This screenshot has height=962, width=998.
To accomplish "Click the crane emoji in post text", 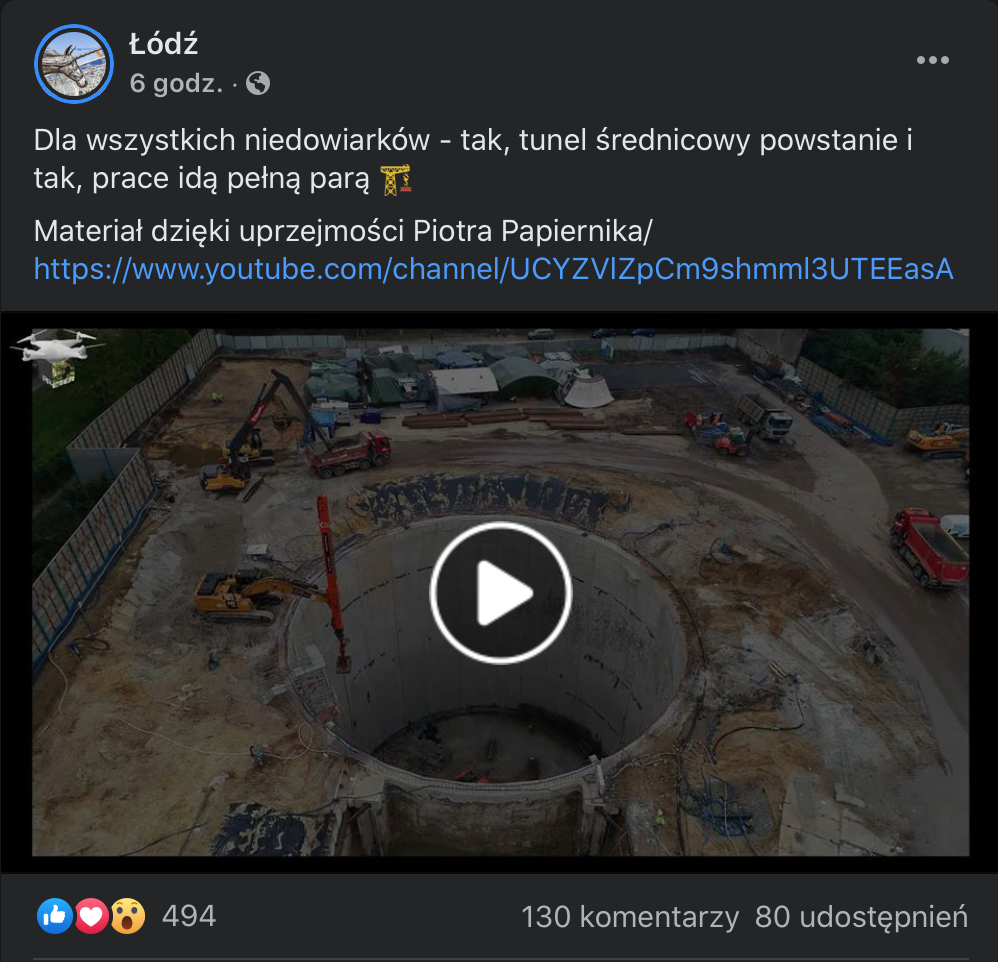I will click(x=396, y=180).
